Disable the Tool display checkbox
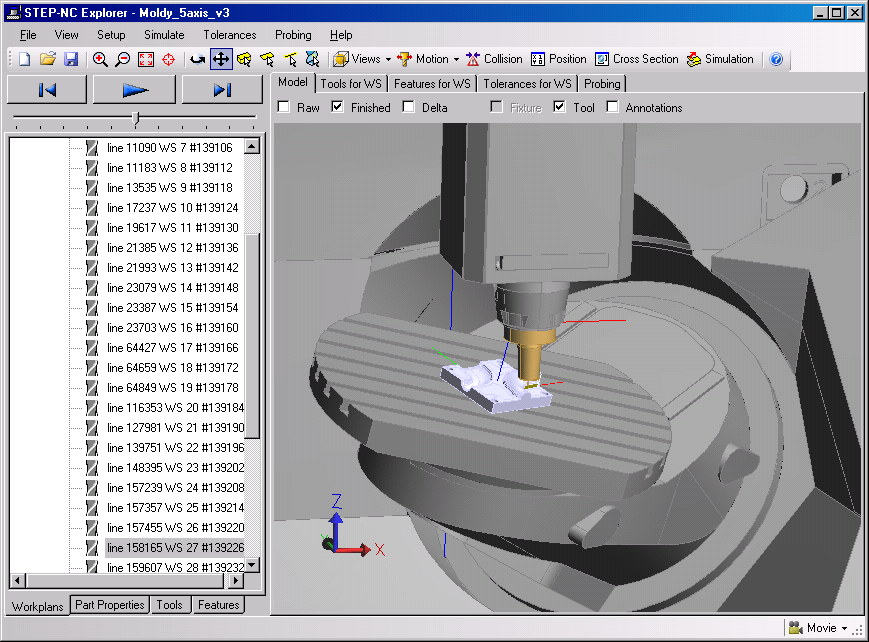The height and width of the screenshot is (642, 869). click(x=557, y=107)
